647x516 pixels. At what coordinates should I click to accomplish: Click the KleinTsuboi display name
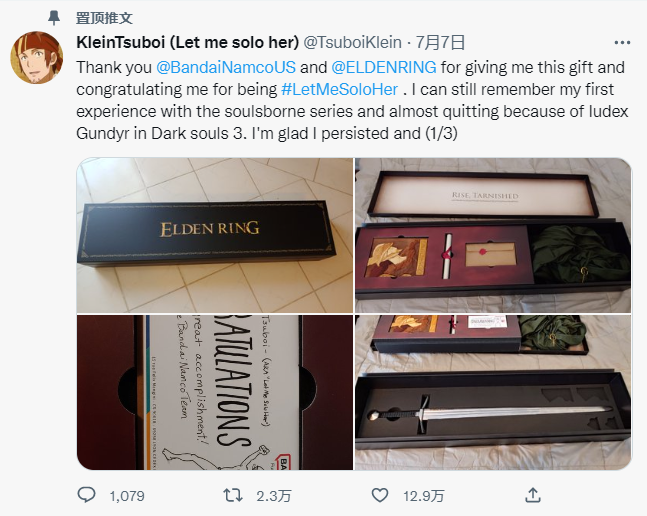(187, 42)
